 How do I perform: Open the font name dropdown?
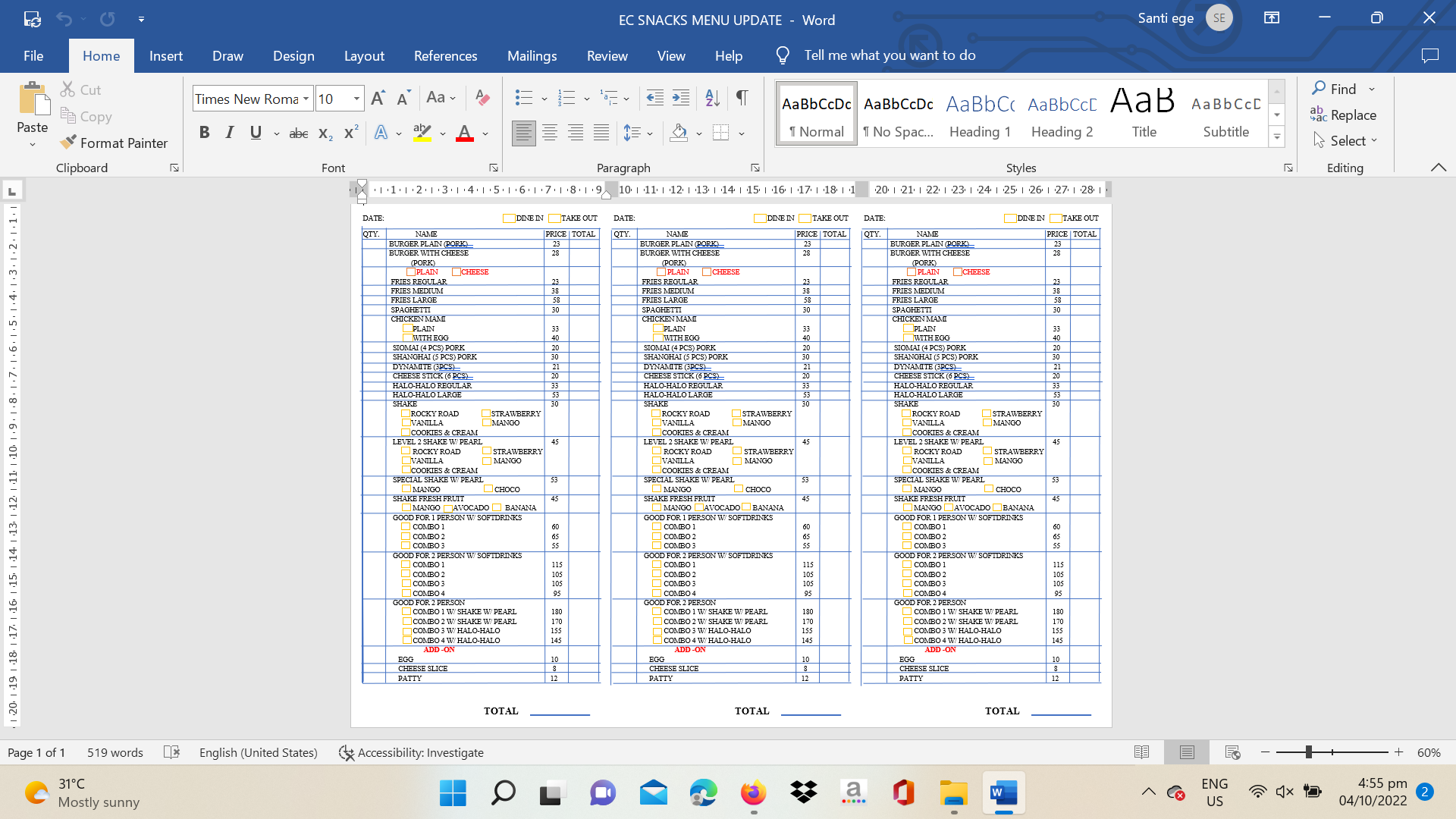pyautogui.click(x=306, y=99)
